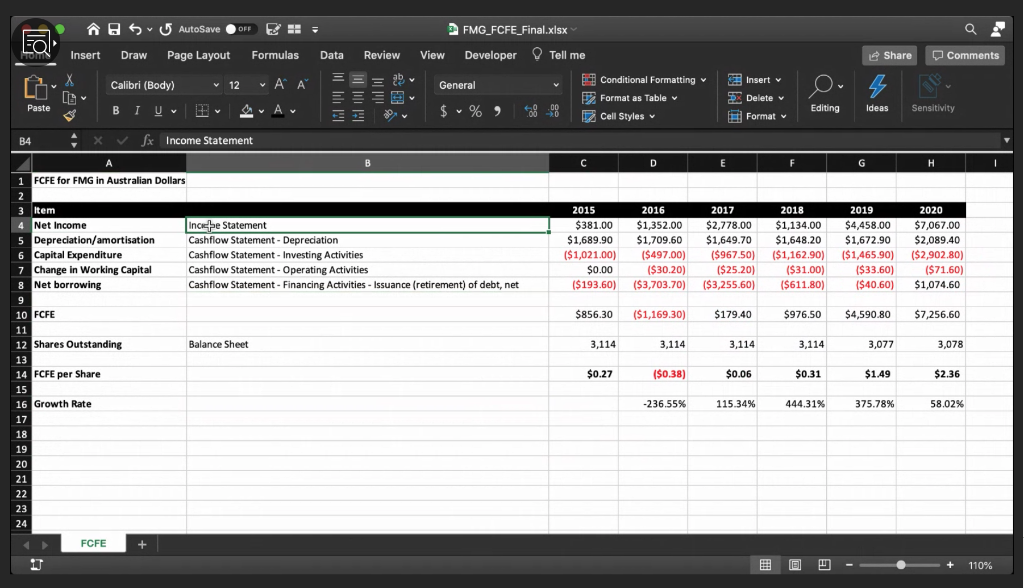Switch to the Draw ribbon tab
The image size is (1024, 588).
click(134, 56)
